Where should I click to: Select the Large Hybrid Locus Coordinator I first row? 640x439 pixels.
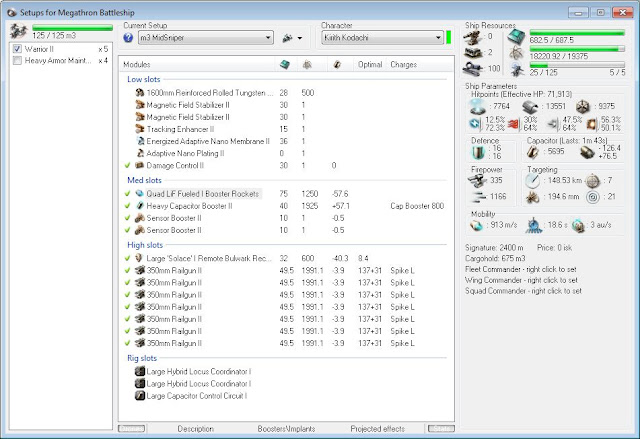pos(198,372)
